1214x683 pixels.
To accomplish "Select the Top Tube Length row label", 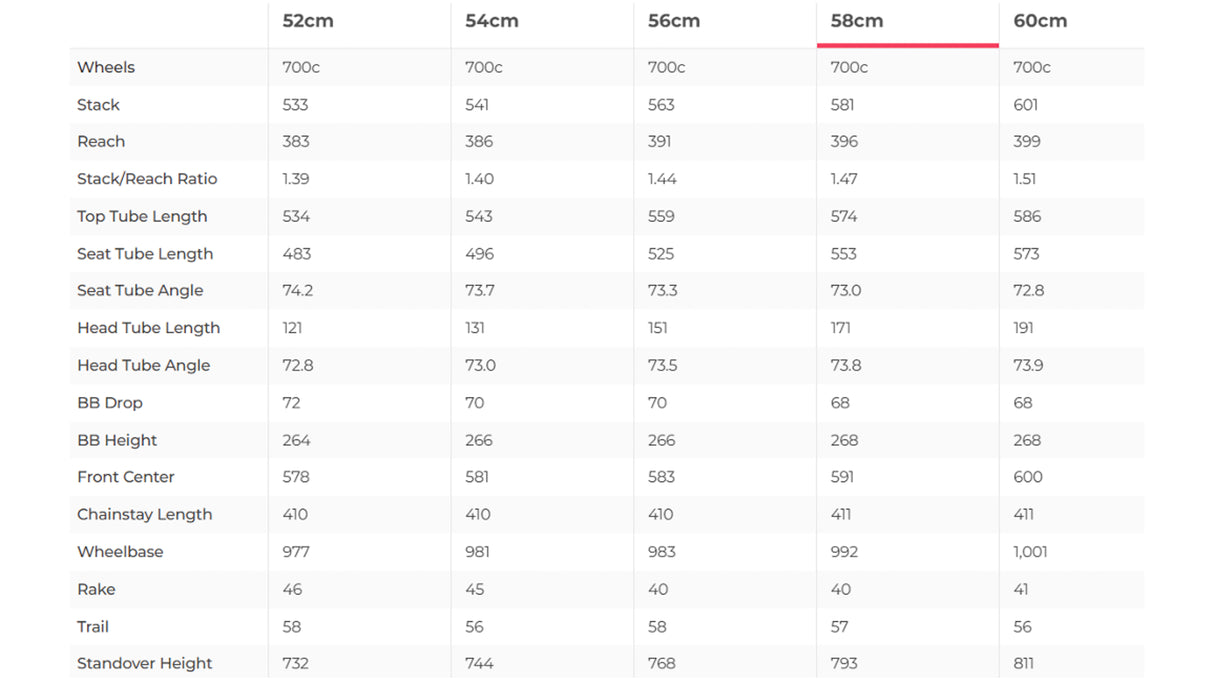I will point(142,216).
